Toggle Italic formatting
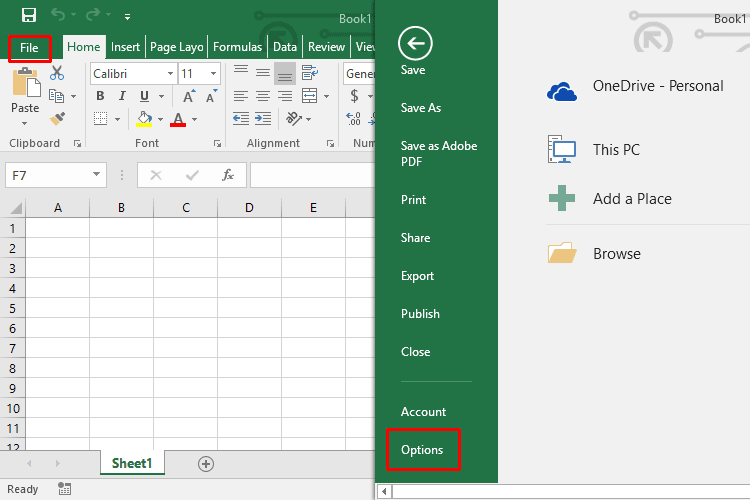Screen dimensions: 750x500 pyautogui.click(x=122, y=96)
